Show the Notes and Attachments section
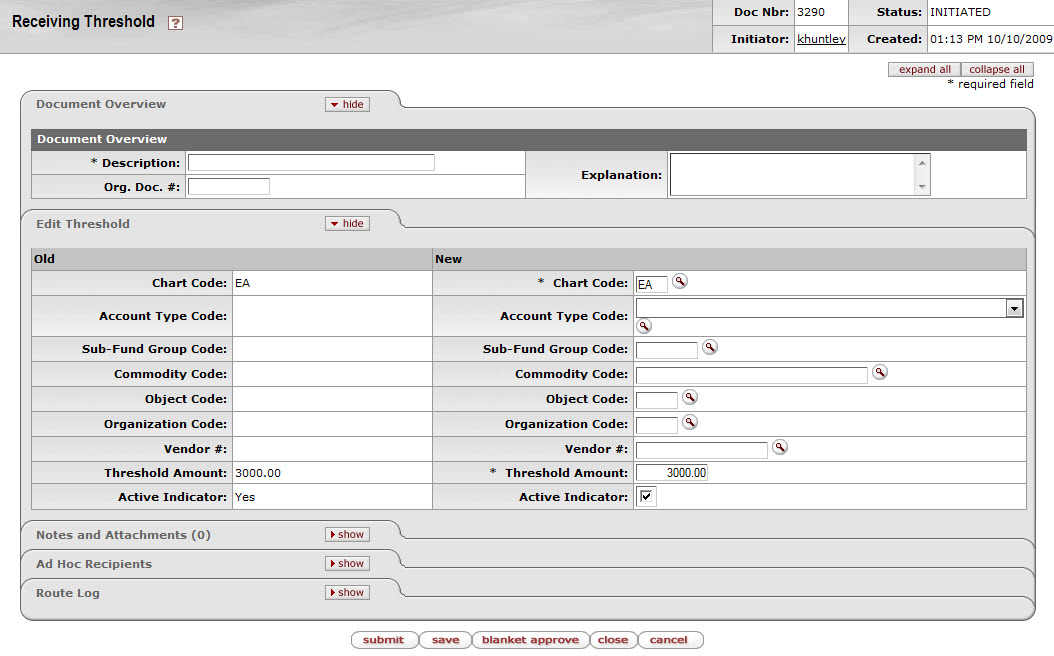The image size is (1054, 656). coord(347,535)
